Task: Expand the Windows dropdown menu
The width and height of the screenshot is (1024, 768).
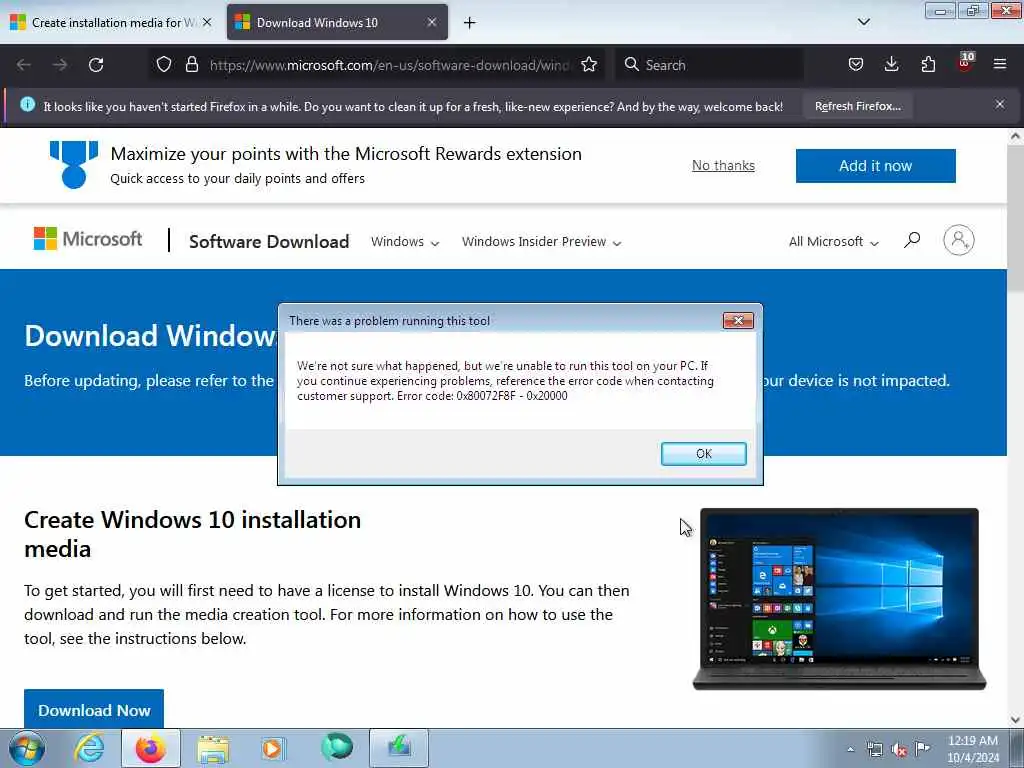Action: [x=405, y=242]
